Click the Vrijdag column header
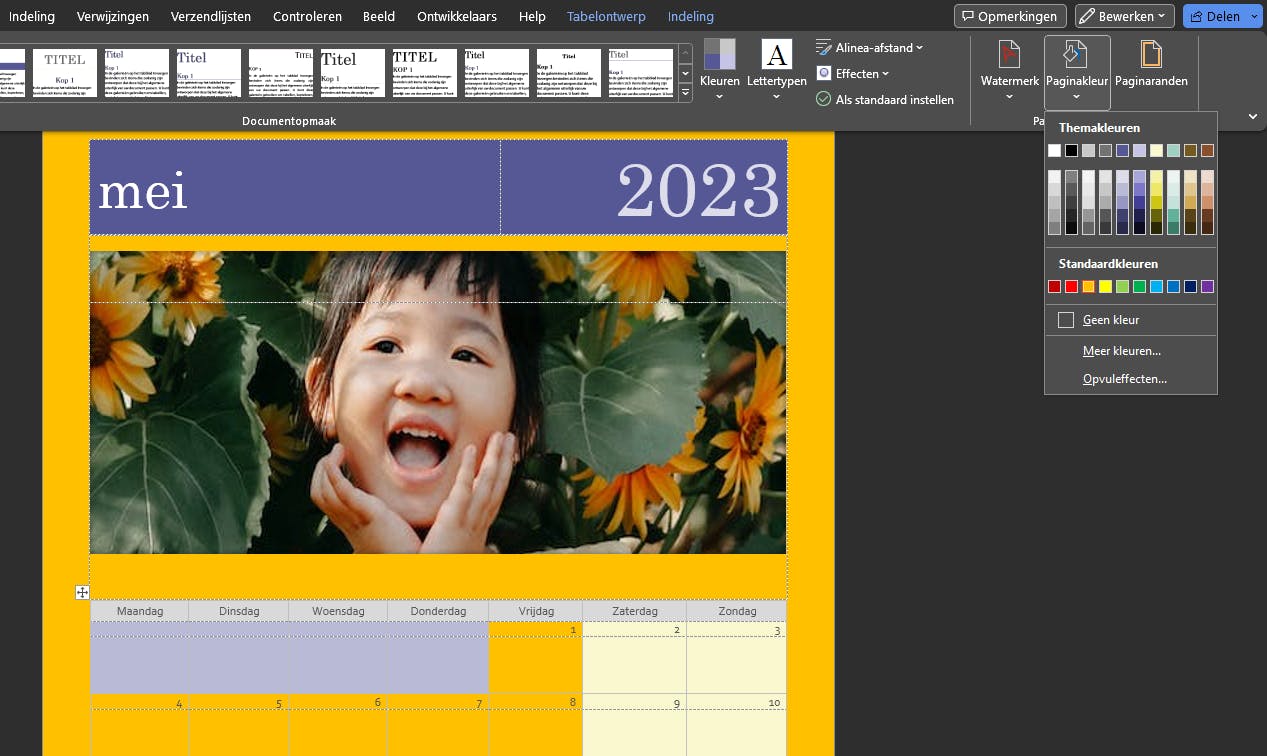 click(536, 611)
